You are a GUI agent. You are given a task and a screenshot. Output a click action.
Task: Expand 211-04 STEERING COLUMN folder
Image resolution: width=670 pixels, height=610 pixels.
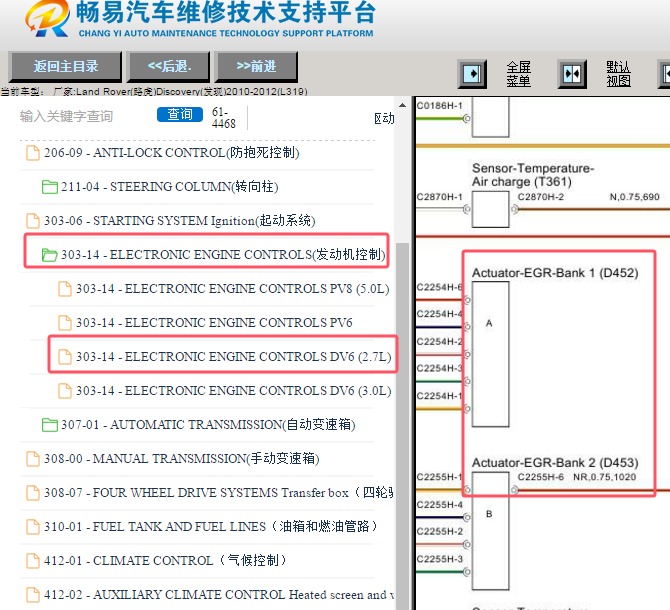pyautogui.click(x=170, y=187)
